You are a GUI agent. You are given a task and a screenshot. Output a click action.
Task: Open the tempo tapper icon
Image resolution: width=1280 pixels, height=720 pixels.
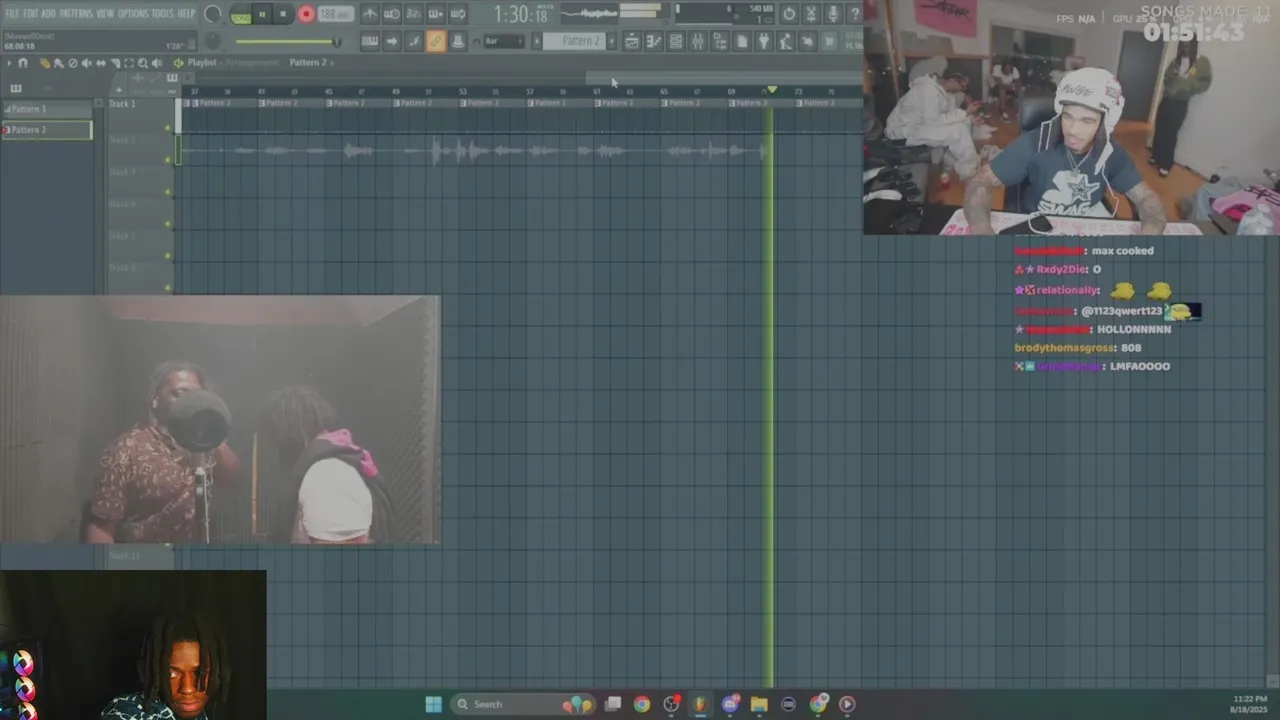pos(786,41)
